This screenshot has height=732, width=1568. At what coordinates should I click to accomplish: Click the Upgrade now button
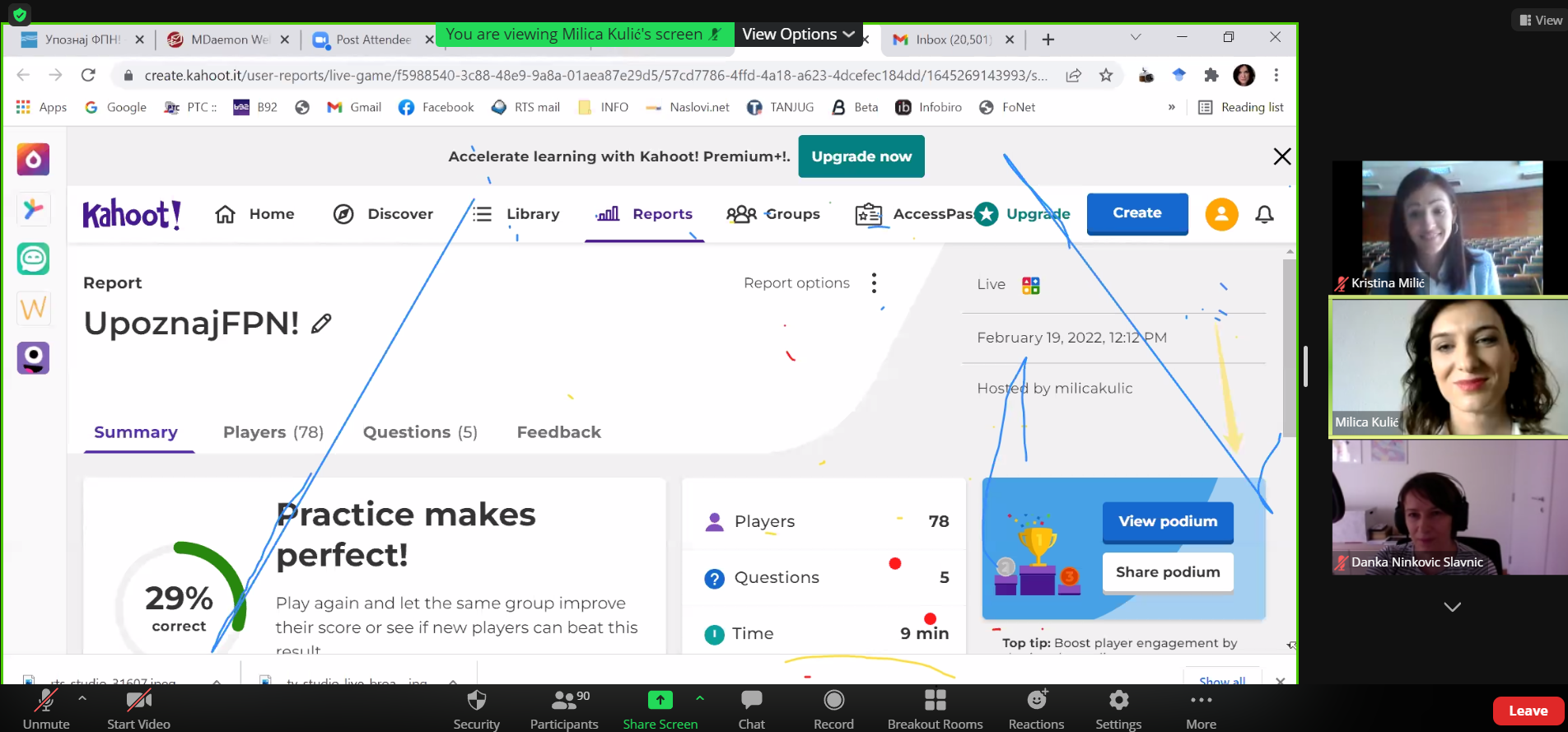click(861, 156)
